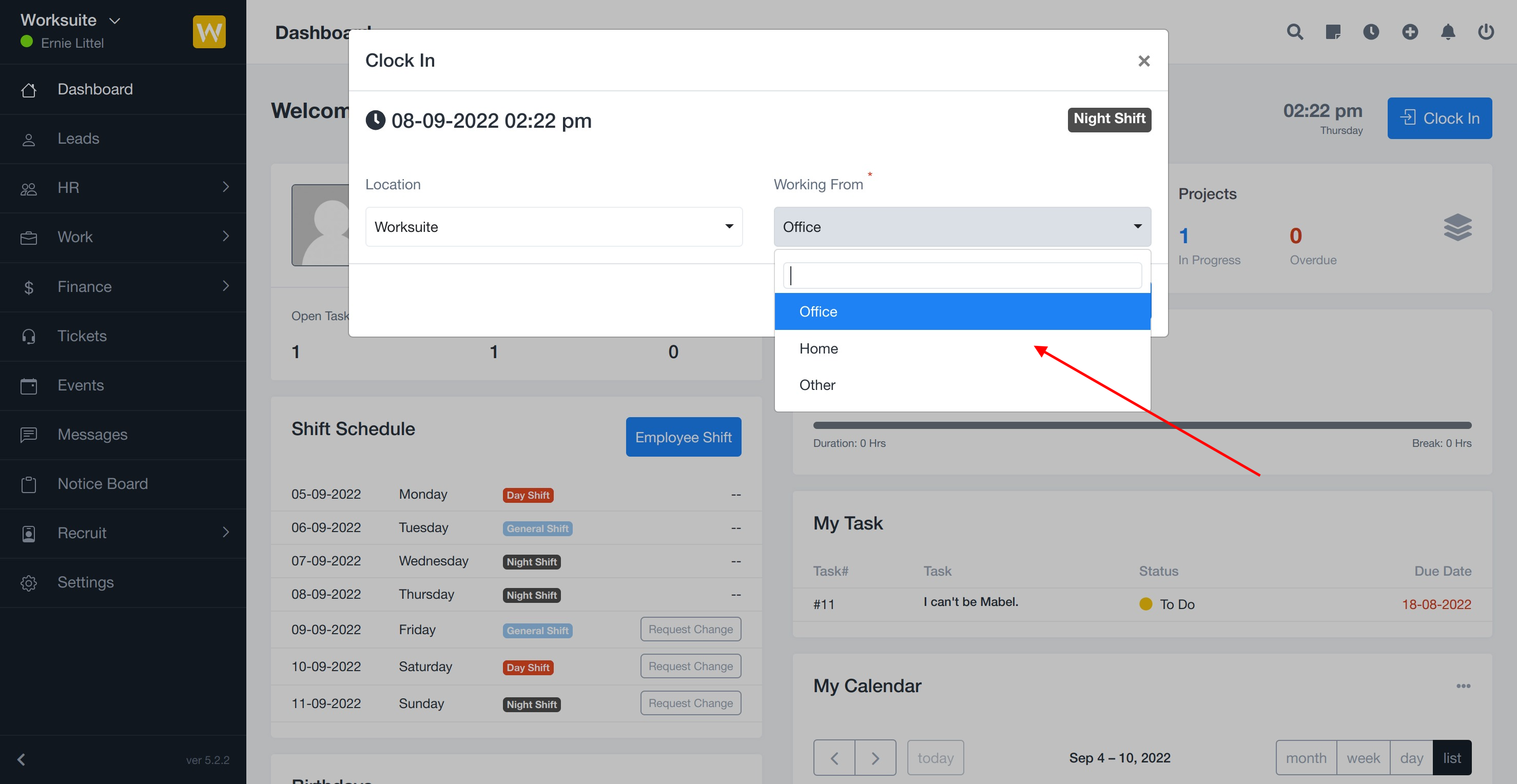Switch calendar to month view
Screen dimensions: 1517x784
pyautogui.click(x=1306, y=757)
